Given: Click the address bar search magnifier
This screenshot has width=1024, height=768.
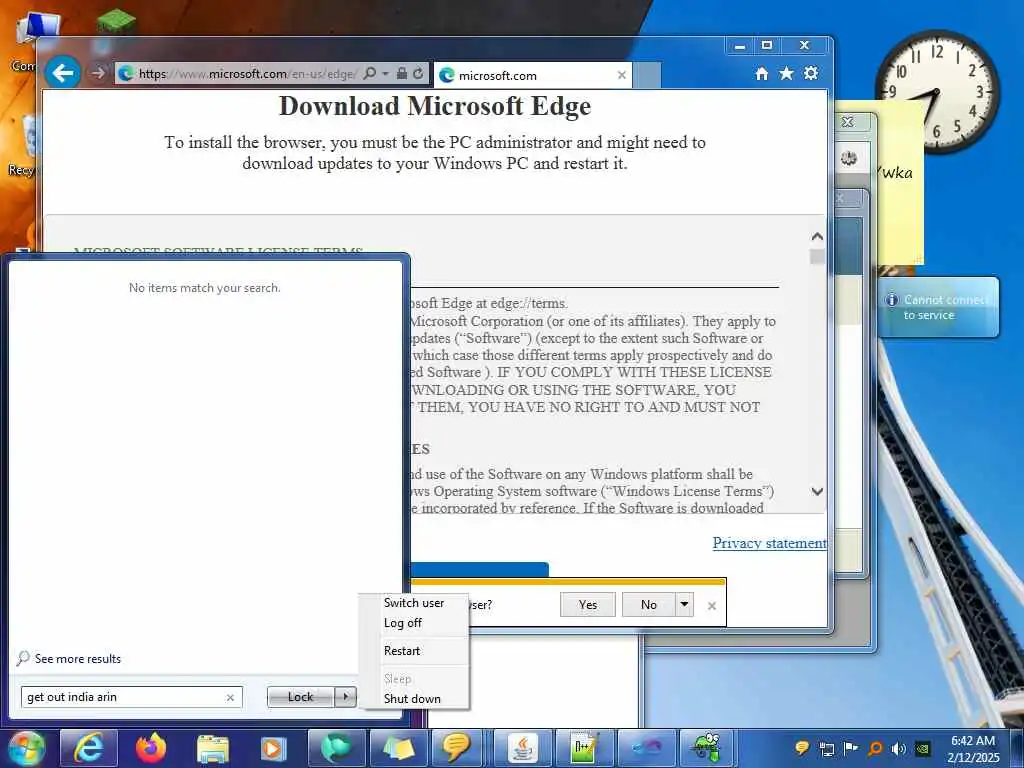Looking at the screenshot, I should pyautogui.click(x=370, y=74).
